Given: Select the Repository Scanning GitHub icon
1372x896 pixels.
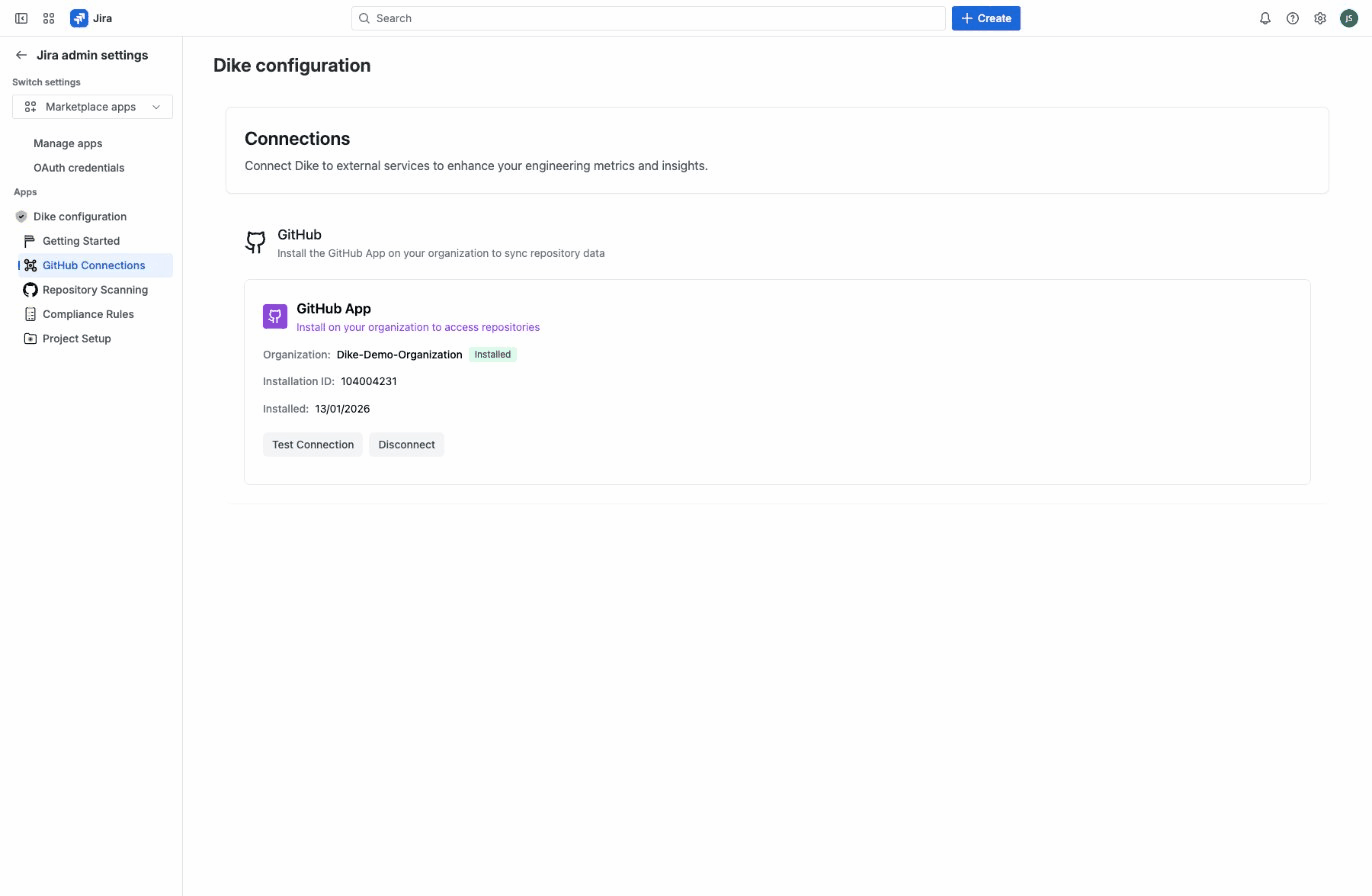Looking at the screenshot, I should tap(30, 289).
